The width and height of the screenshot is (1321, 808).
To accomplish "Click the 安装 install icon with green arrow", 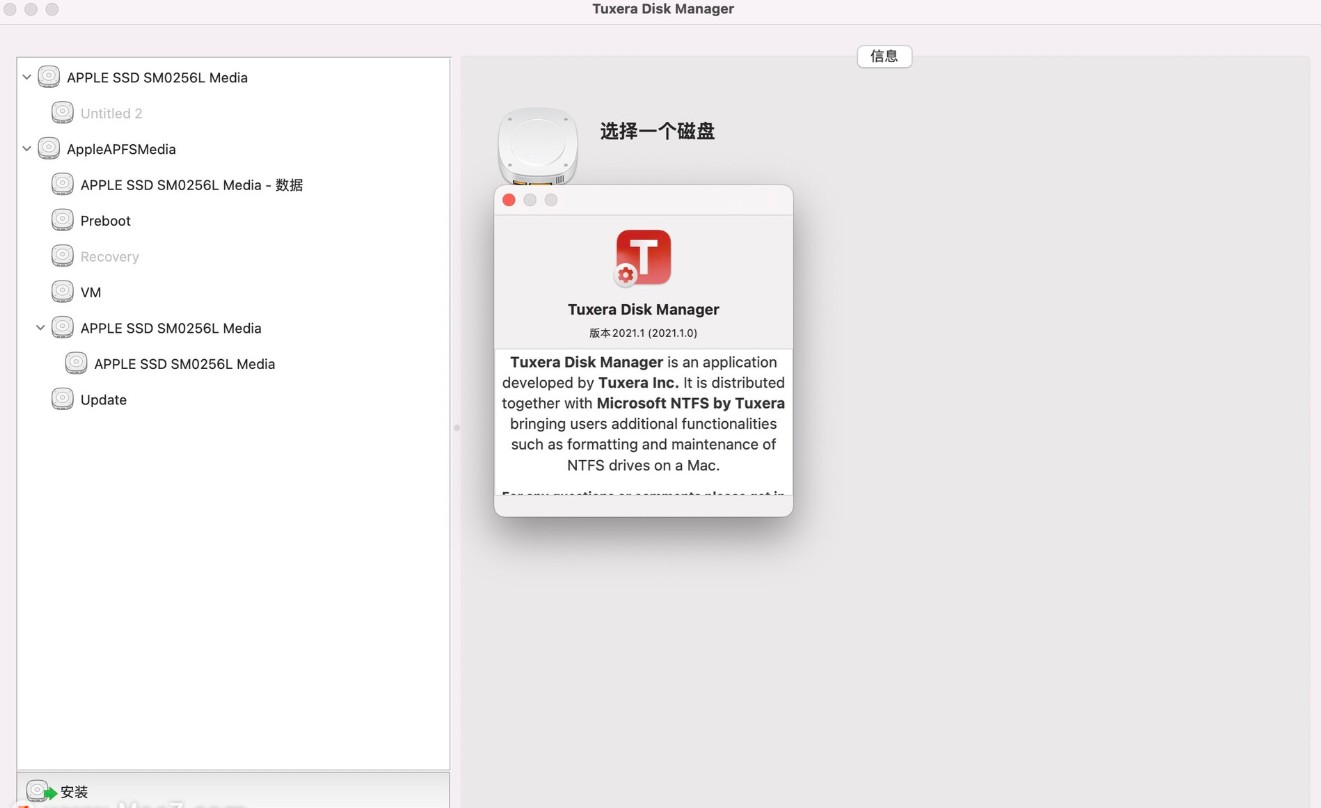I will pos(40,791).
